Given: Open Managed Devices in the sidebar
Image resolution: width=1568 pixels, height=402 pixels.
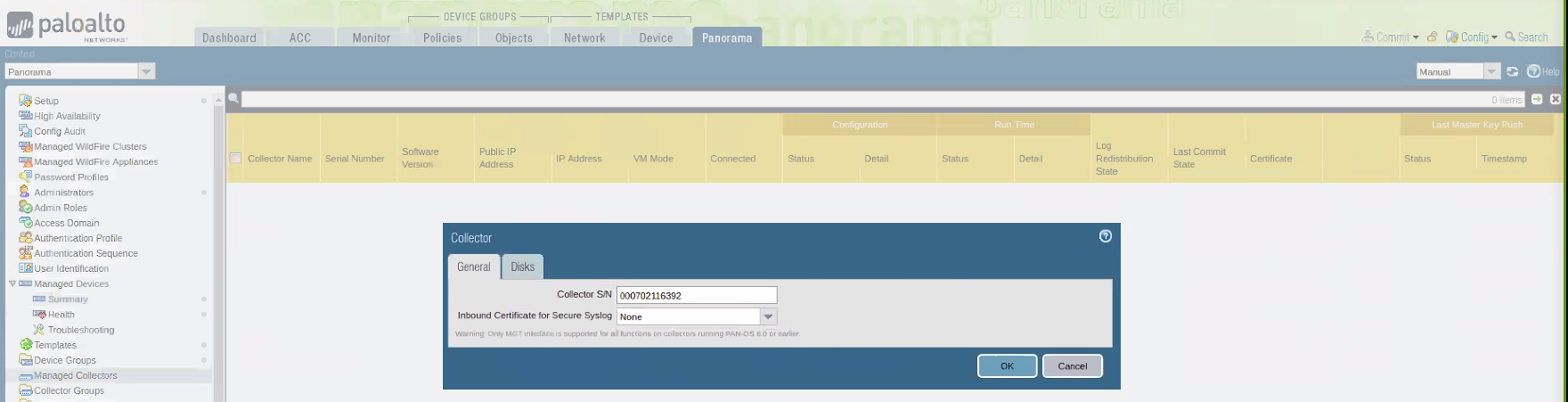Looking at the screenshot, I should point(71,283).
